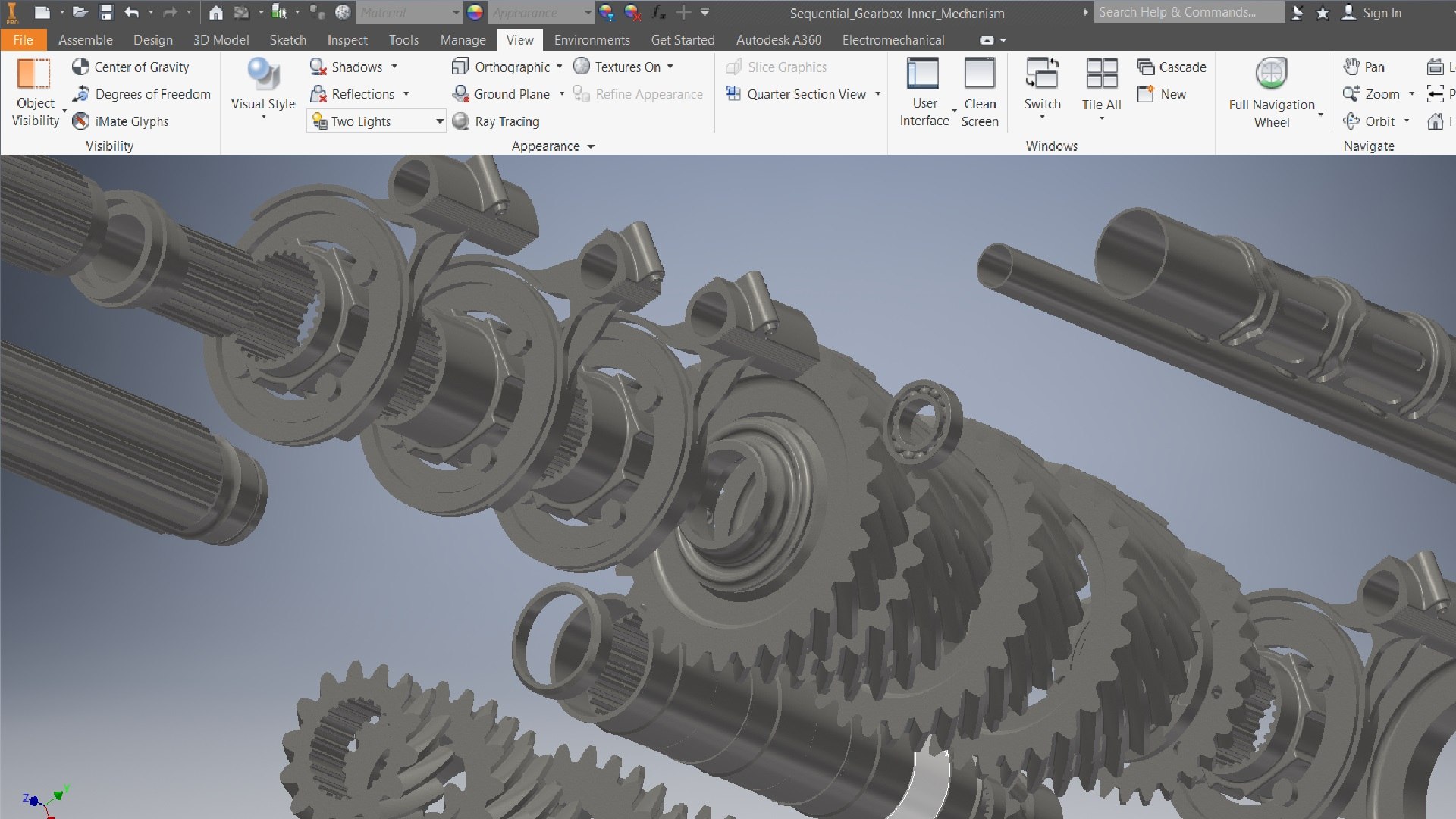Viewport: 1456px width, 819px height.
Task: Open the Autodesk A360 tab
Action: click(779, 40)
